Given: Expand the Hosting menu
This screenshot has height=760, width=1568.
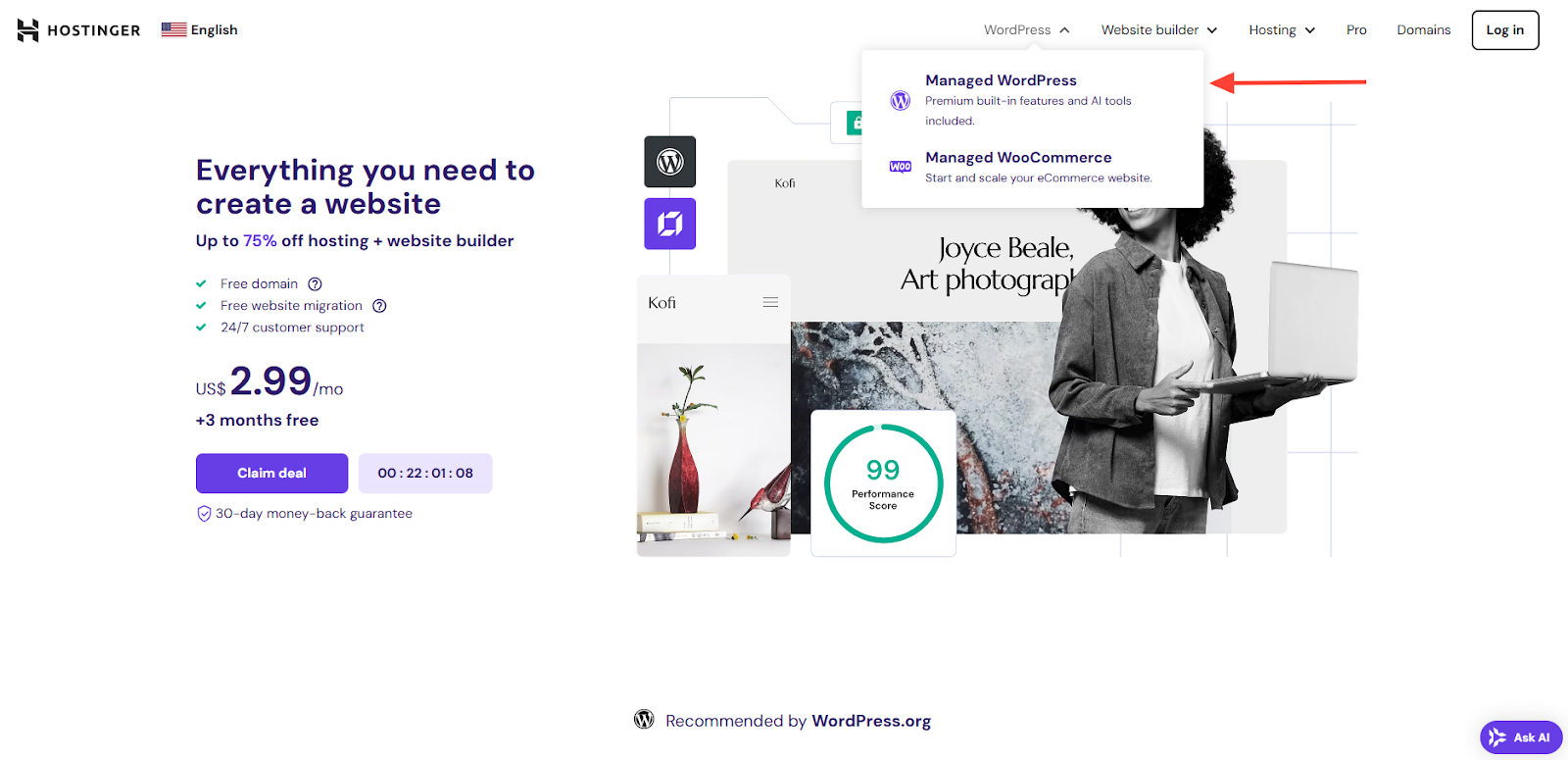Looking at the screenshot, I should [x=1282, y=29].
